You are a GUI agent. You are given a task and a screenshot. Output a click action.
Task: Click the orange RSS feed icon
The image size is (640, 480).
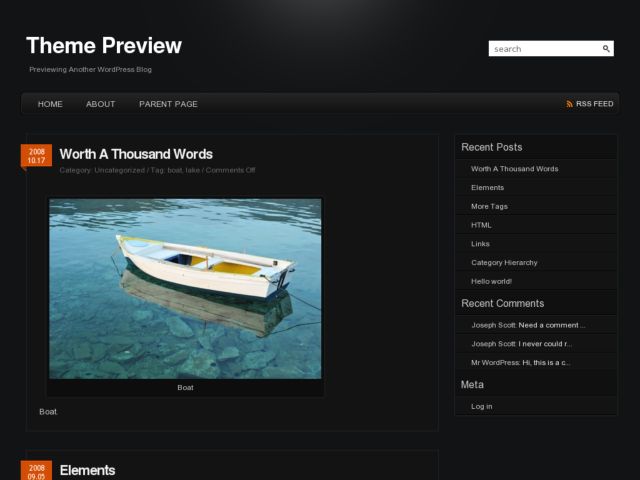(x=569, y=104)
